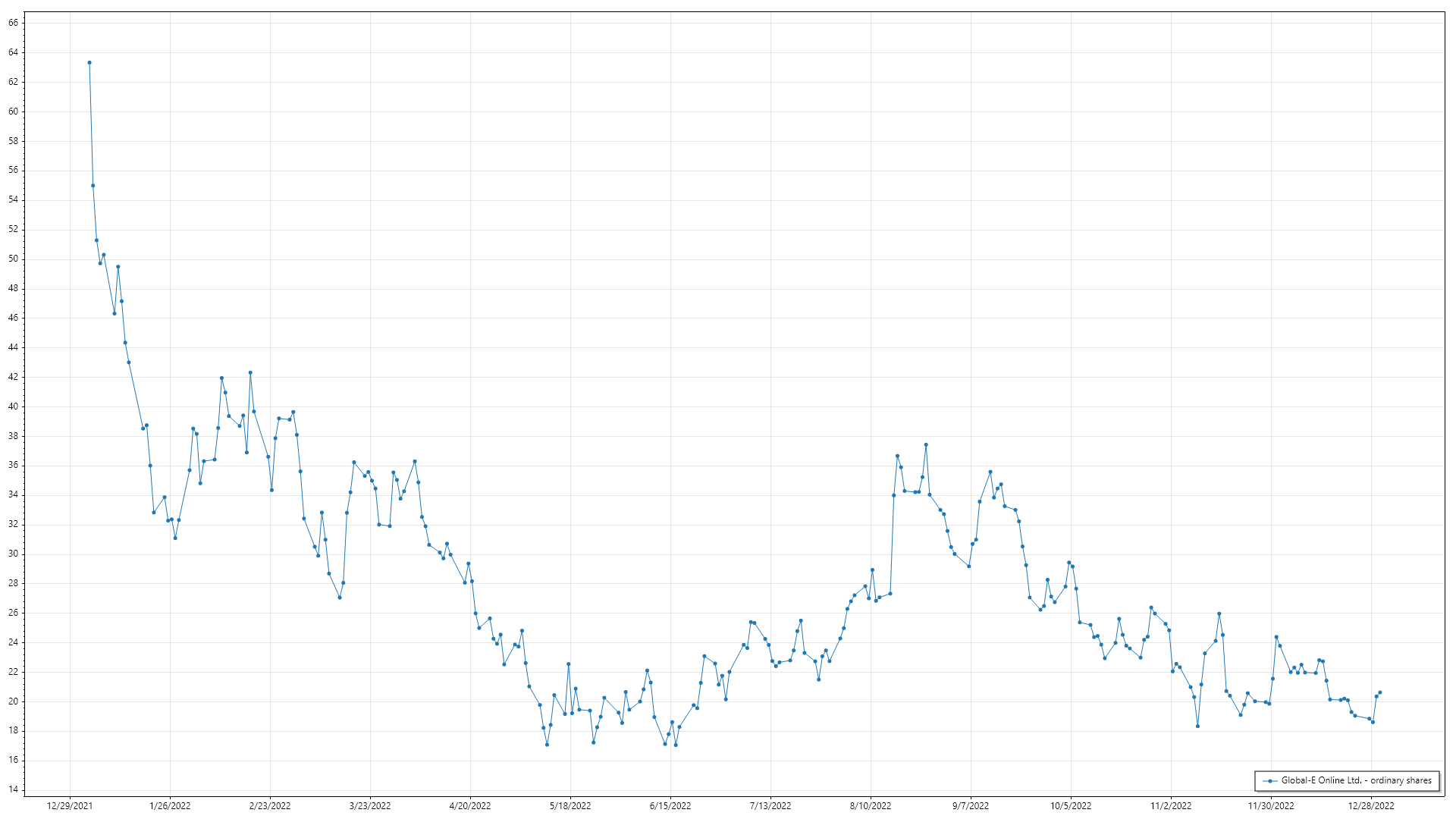Select the 3/23/2022 x-axis date label
This screenshot has width=1456, height=819.
point(370,806)
